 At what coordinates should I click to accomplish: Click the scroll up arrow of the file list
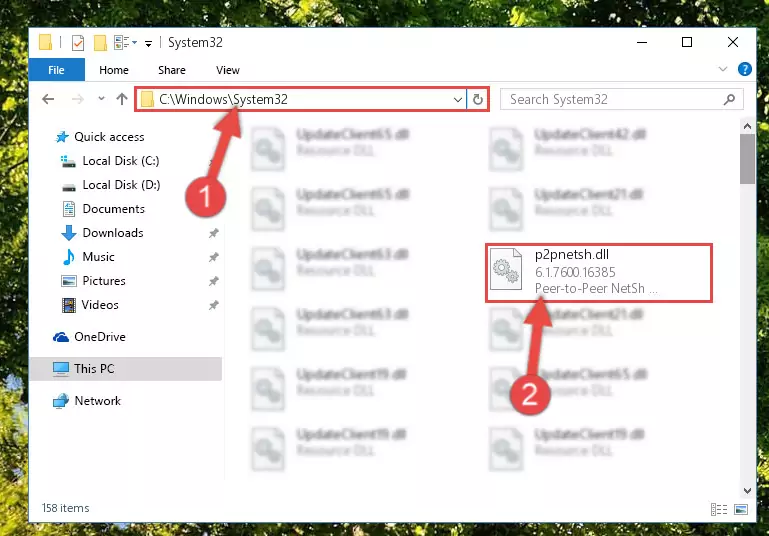click(x=747, y=127)
